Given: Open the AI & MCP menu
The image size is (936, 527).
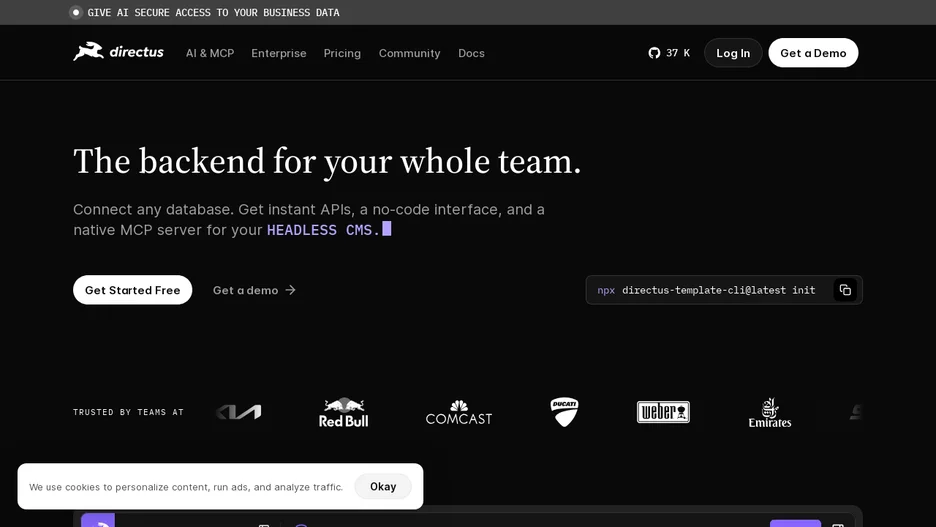Looking at the screenshot, I should 210,53.
